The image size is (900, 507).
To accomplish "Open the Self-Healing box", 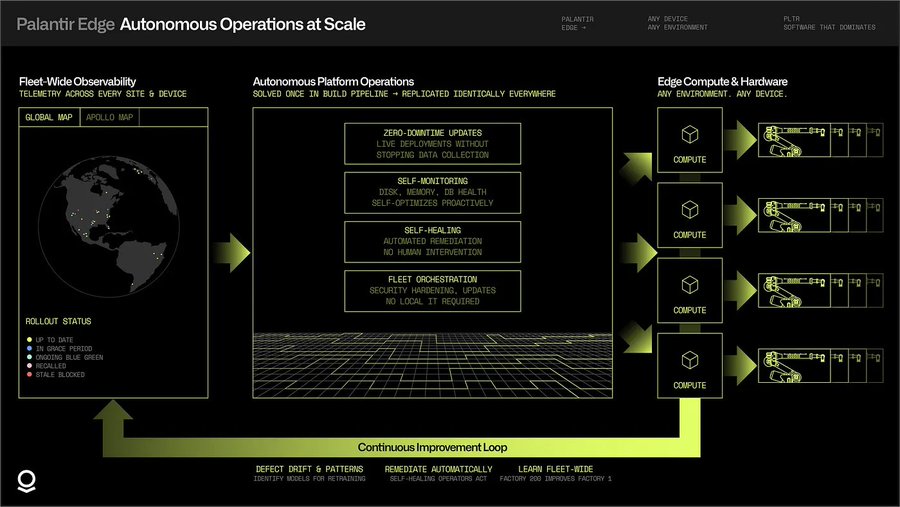I will point(432,242).
